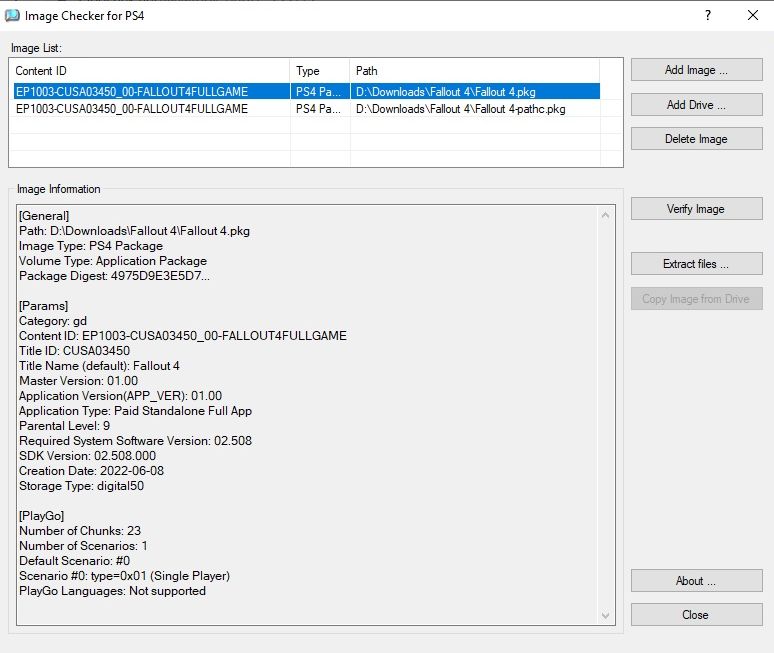Click the Image Type: PS4 Package line
Screen dimensions: 774x653
(91, 246)
